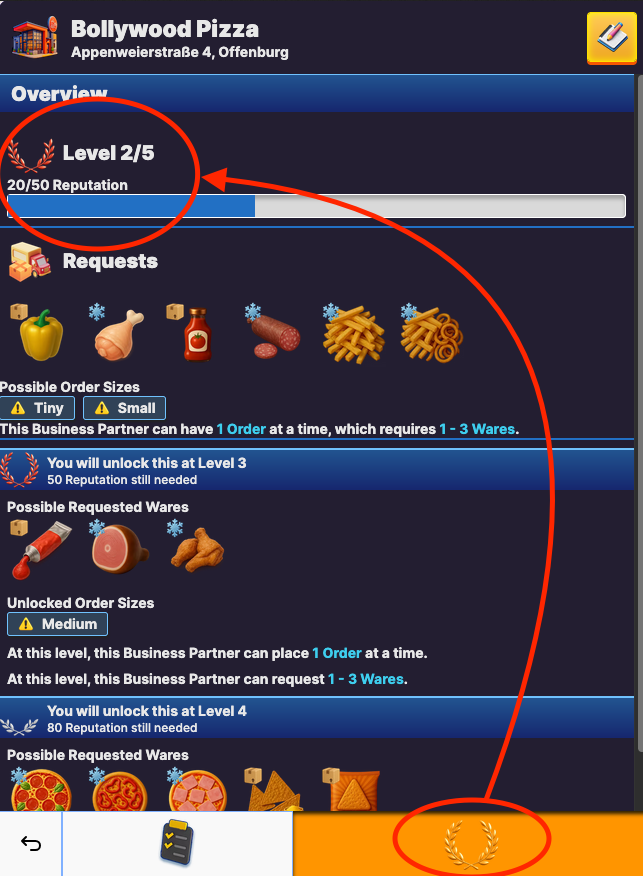Image resolution: width=643 pixels, height=876 pixels.
Task: Select the chicken drumstick ware icon
Action: click(x=116, y=333)
